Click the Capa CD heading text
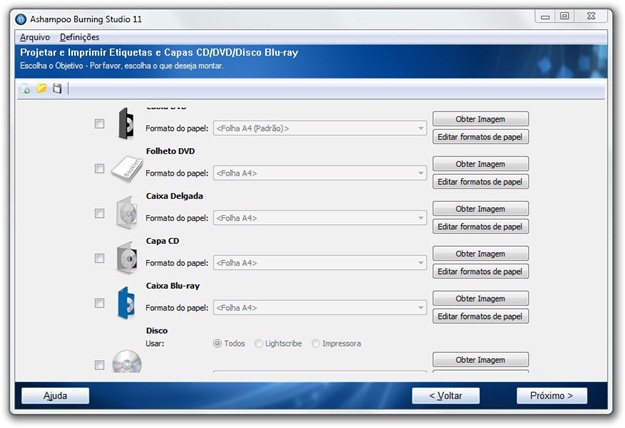Screen dimensions: 625x428 [x=162, y=241]
